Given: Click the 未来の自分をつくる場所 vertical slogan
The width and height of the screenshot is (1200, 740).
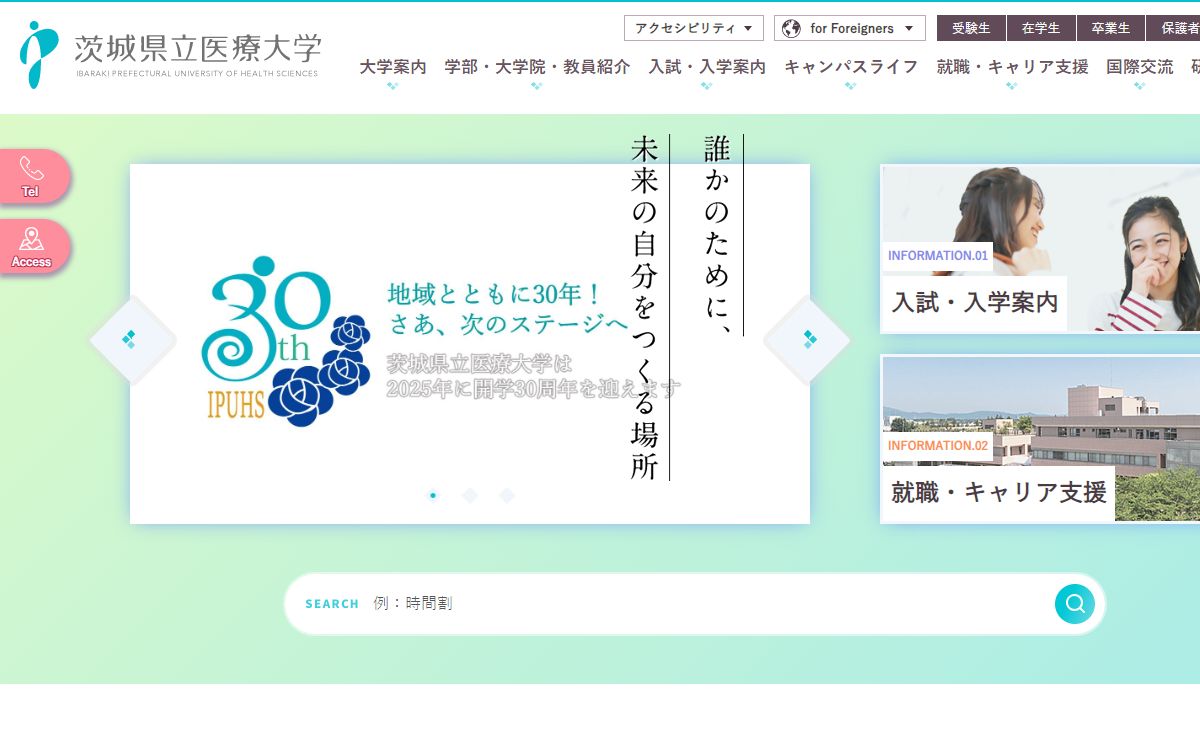Looking at the screenshot, I should coord(645,308).
